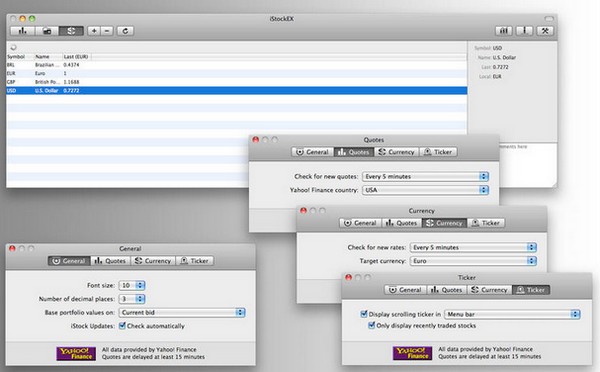Click the toolbar toggle pill in the iStockEX title bar
The image size is (600, 372).
(549, 18)
